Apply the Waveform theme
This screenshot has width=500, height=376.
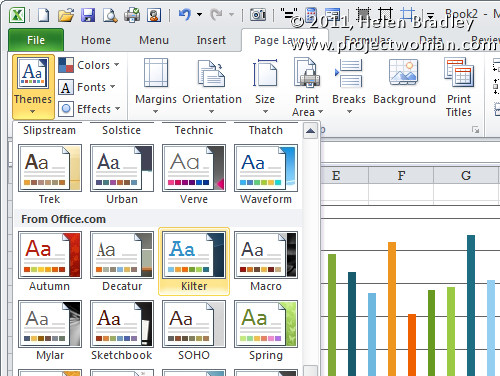266,175
